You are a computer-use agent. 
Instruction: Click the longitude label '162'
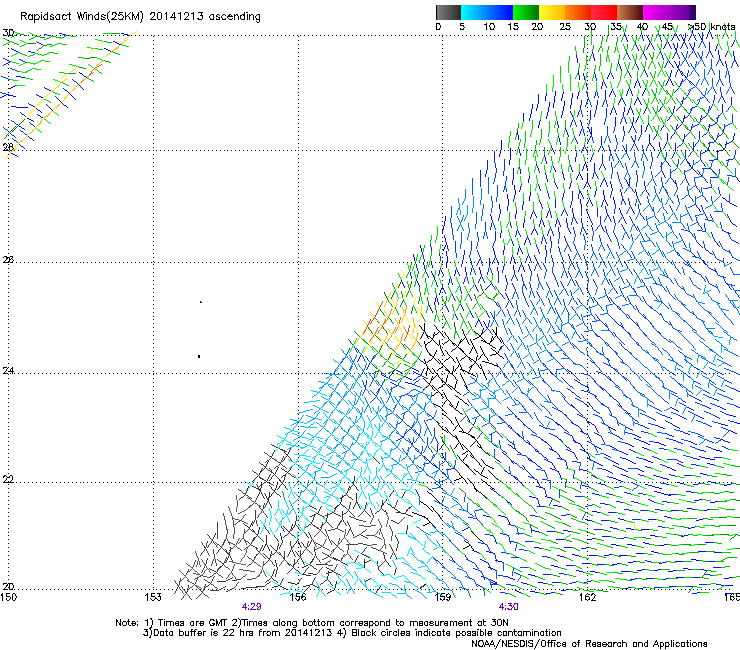click(587, 597)
